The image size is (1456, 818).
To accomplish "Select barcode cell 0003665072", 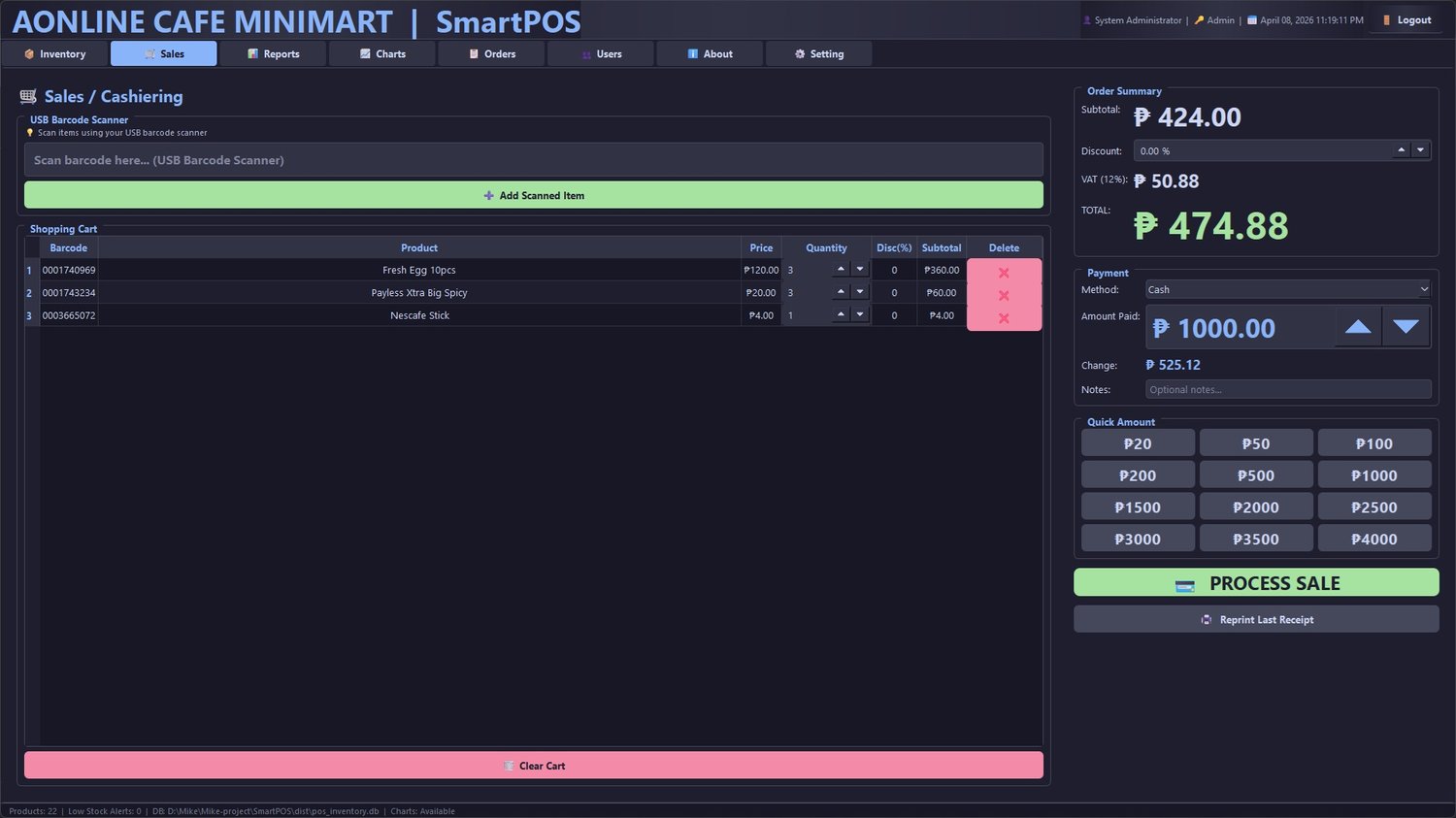I will pyautogui.click(x=69, y=315).
